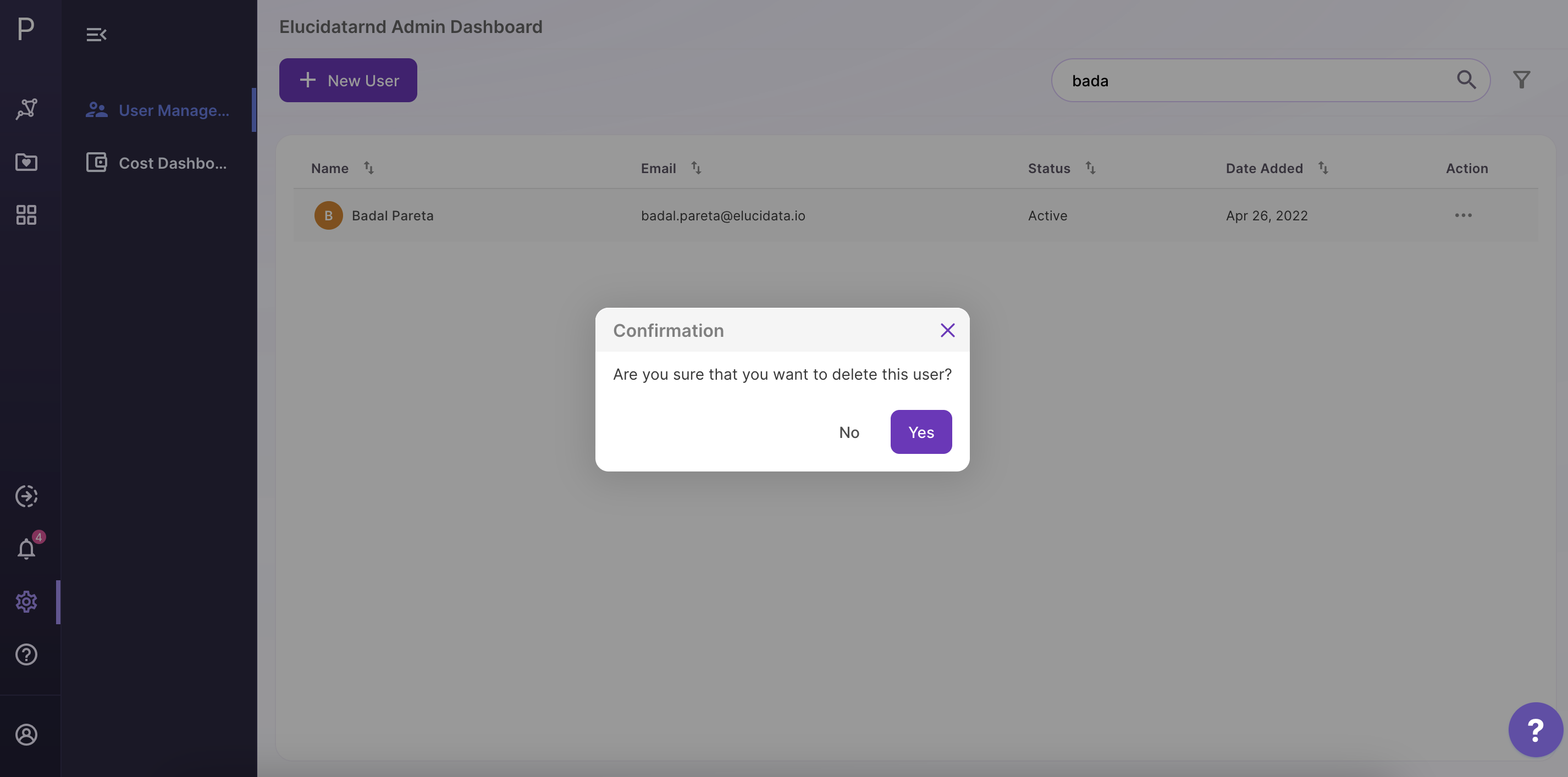Select User Management menu item
Viewport: 1568px width, 777px height.
(158, 110)
